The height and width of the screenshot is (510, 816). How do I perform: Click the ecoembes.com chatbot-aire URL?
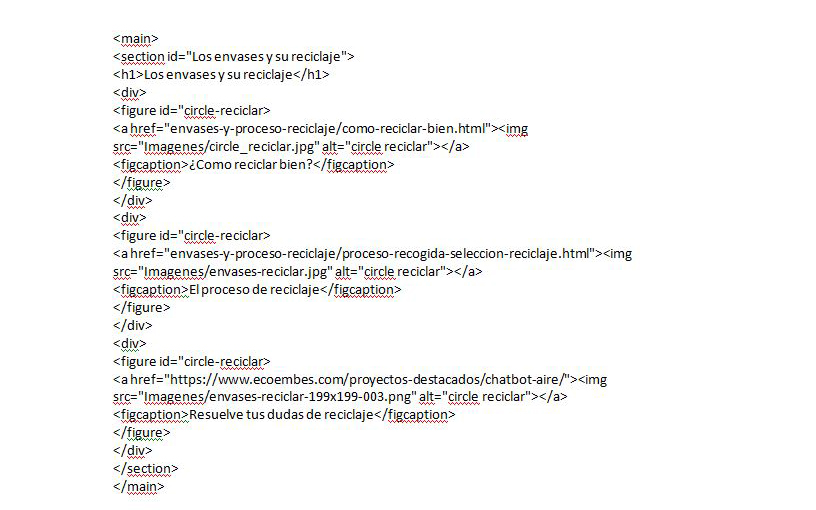[x=367, y=379]
